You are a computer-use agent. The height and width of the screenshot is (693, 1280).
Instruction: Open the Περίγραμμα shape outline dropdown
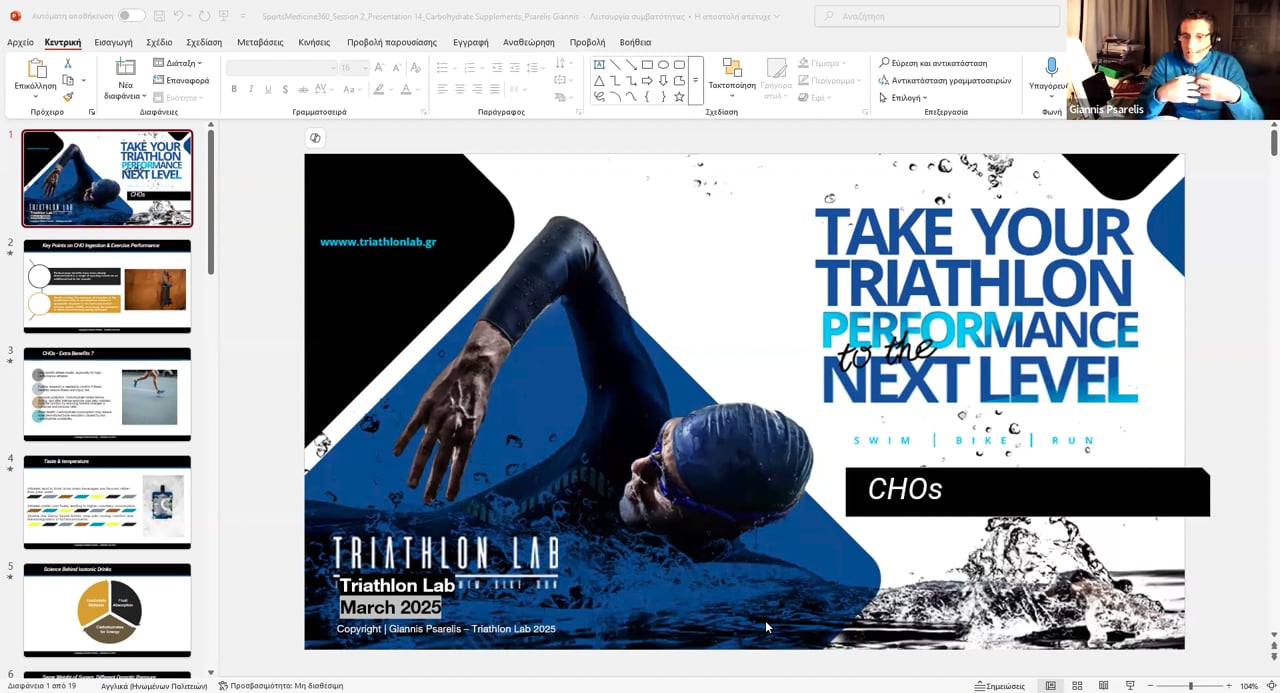[x=828, y=80]
